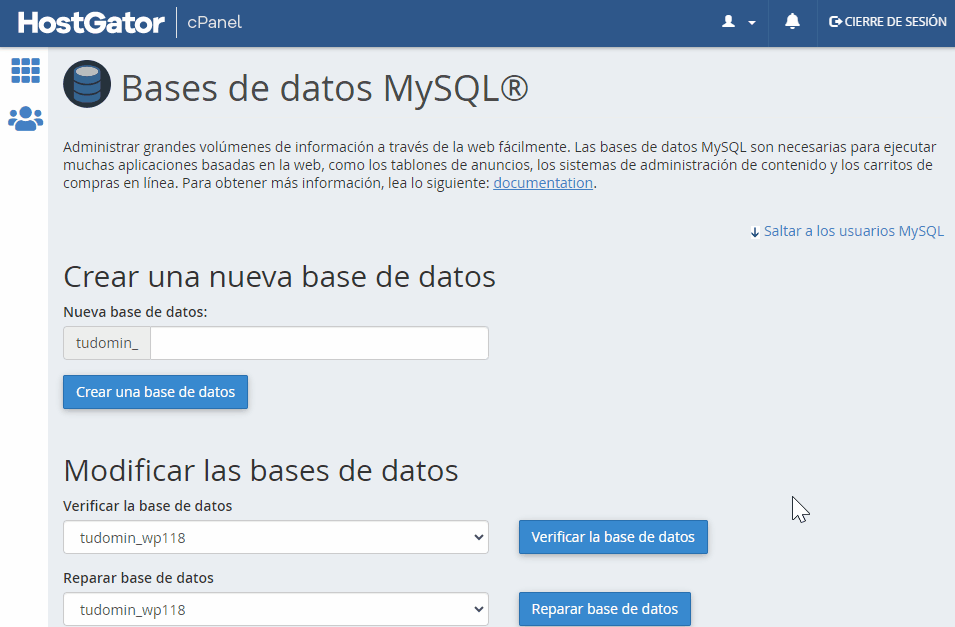The height and width of the screenshot is (627, 955).
Task: Click Crear una base de datos button
Action: [155, 392]
